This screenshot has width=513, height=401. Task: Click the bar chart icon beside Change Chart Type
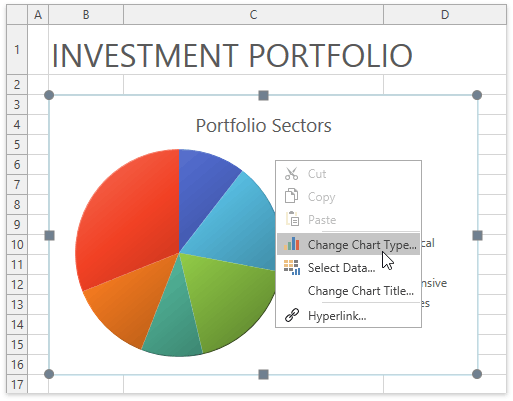tap(292, 244)
